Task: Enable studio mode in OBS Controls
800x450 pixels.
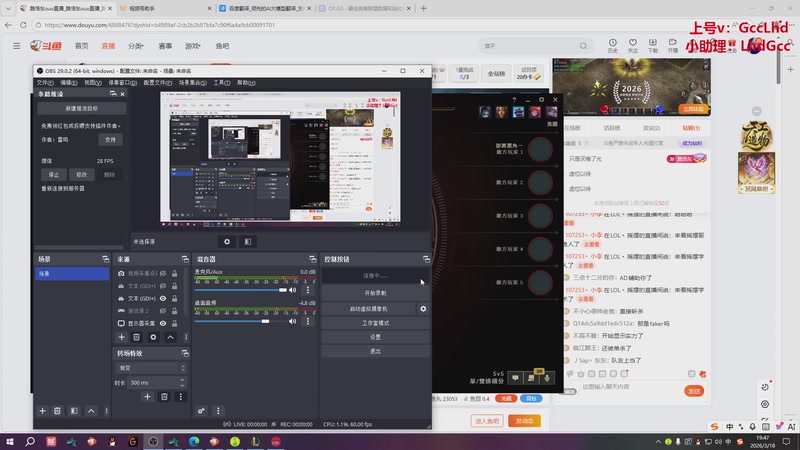Action: (376, 323)
